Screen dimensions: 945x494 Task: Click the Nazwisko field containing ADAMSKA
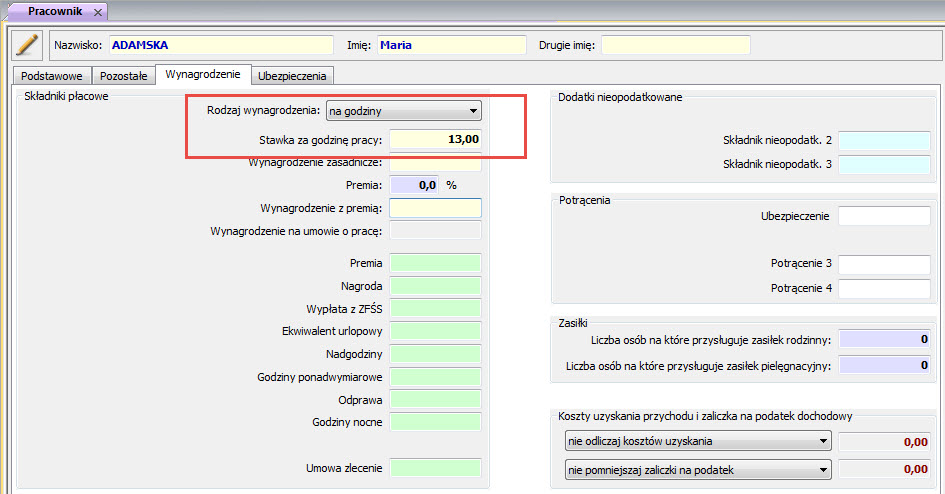(220, 45)
